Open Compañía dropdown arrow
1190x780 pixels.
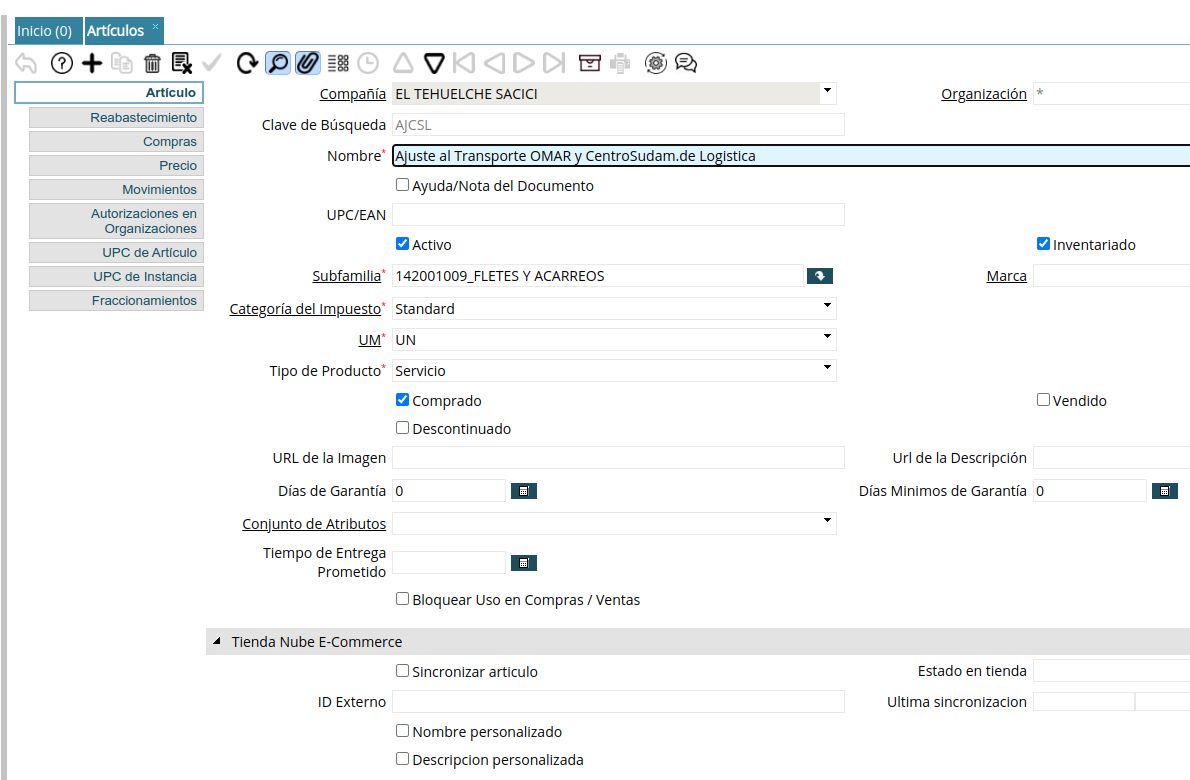click(x=828, y=92)
